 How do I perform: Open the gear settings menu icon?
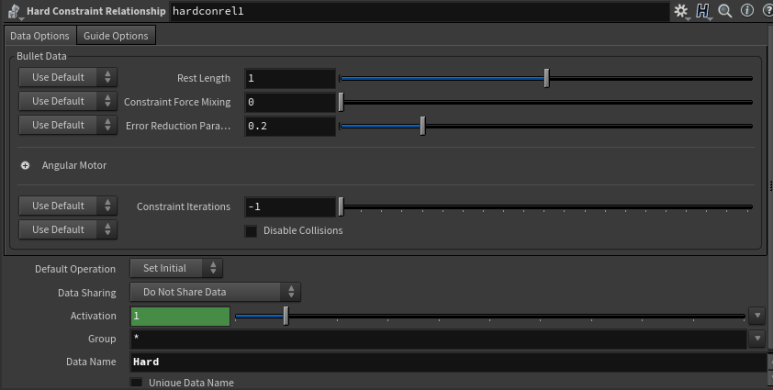pos(681,11)
